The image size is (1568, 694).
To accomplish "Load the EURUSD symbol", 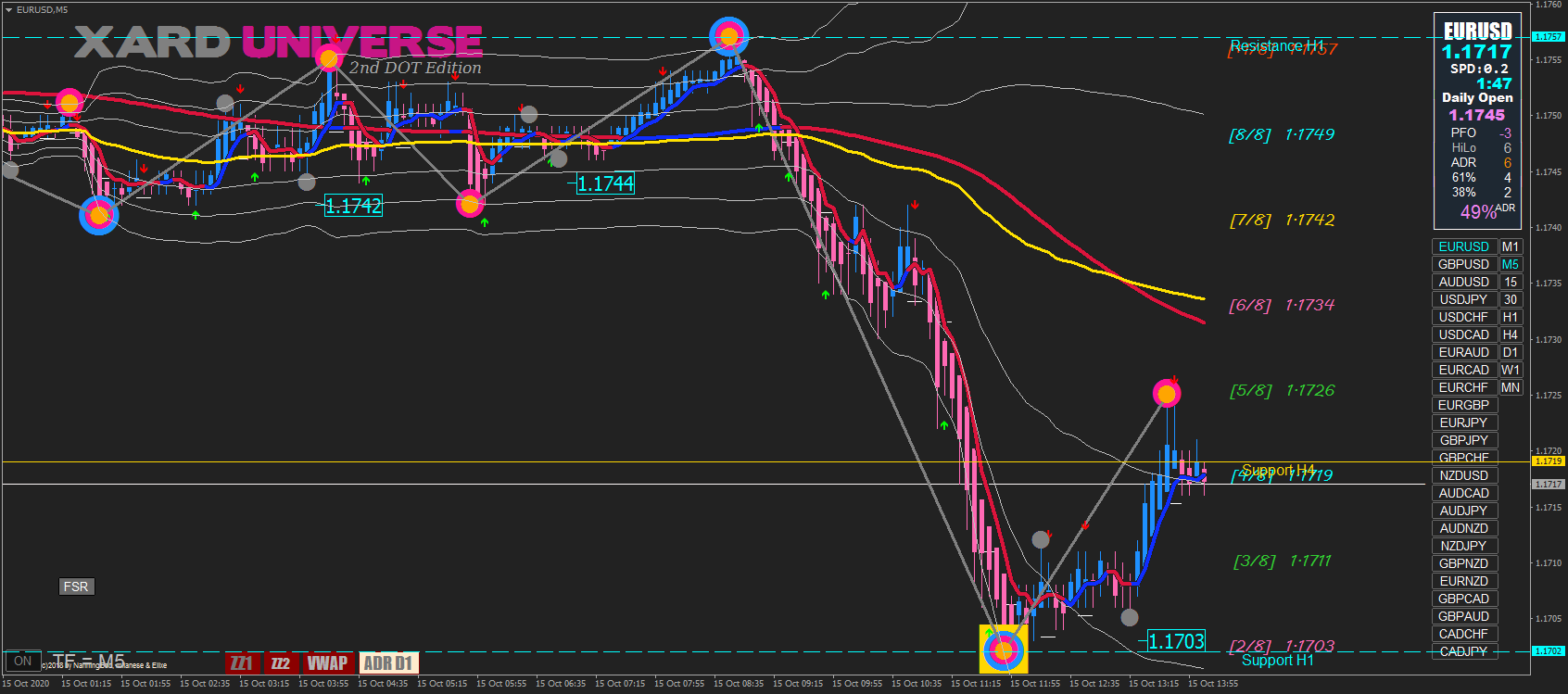I will (1464, 246).
